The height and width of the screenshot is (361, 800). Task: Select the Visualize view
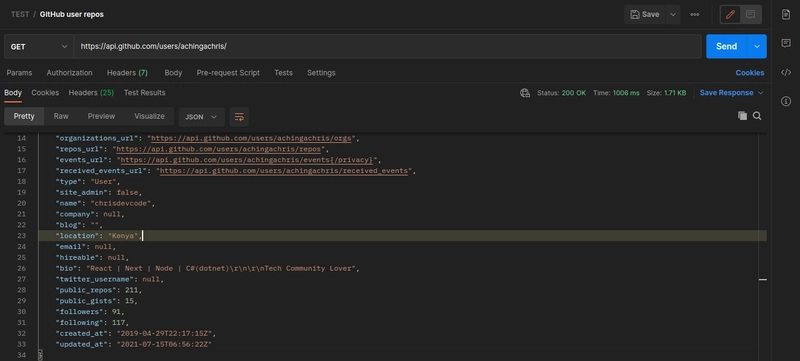149,116
